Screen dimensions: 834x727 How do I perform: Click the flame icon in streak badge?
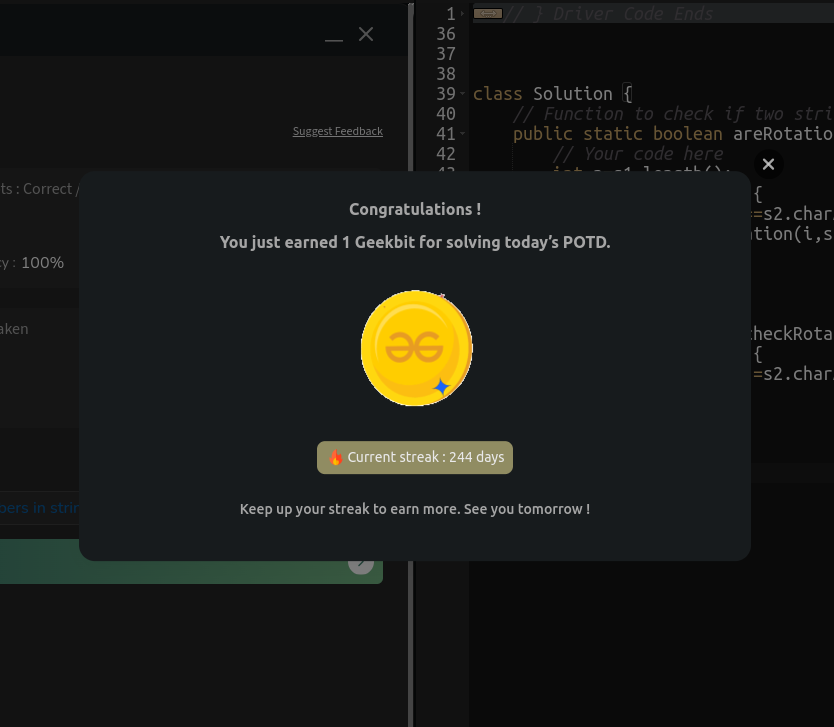[336, 457]
